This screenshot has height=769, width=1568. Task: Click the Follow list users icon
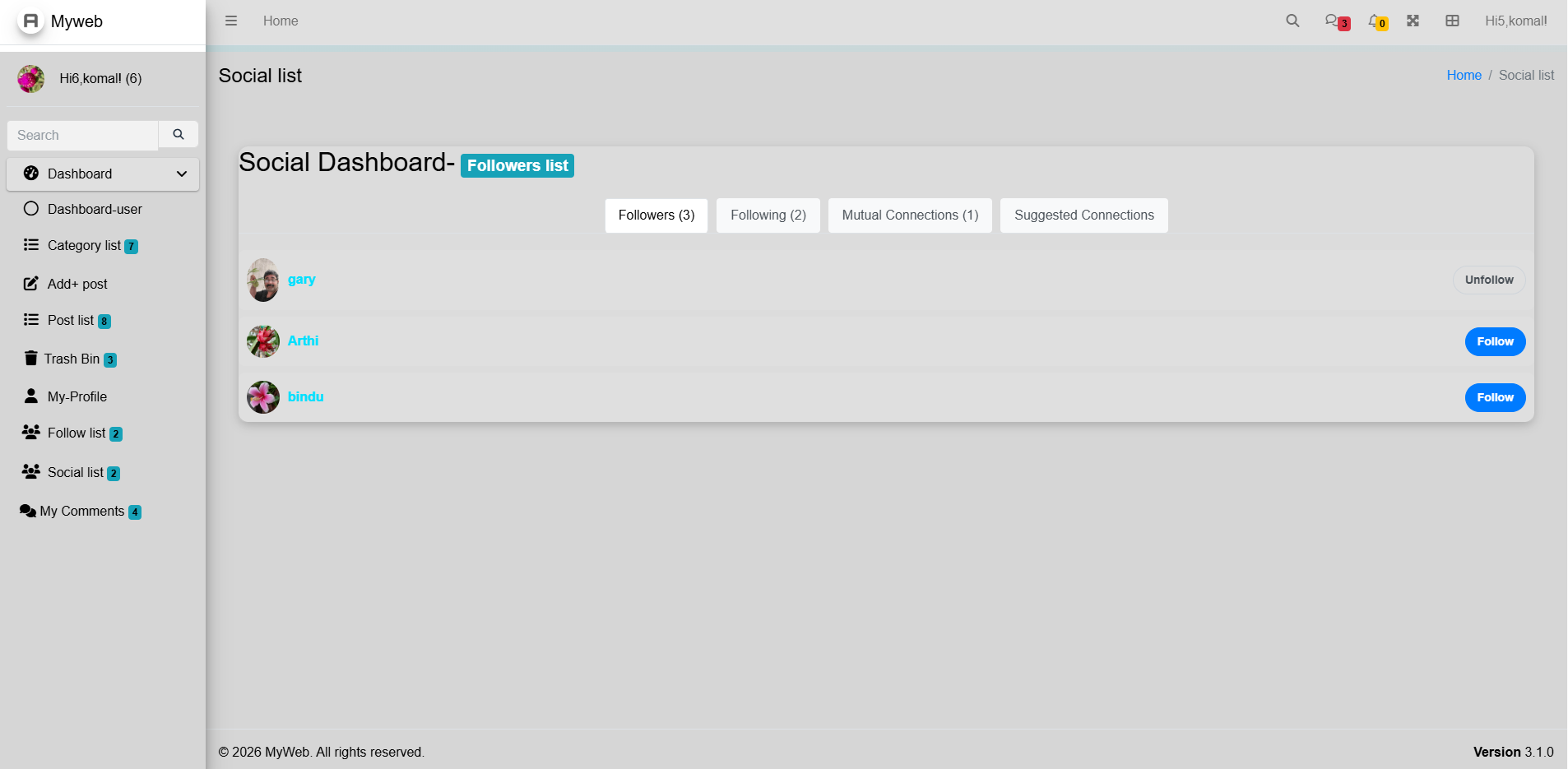(x=31, y=432)
